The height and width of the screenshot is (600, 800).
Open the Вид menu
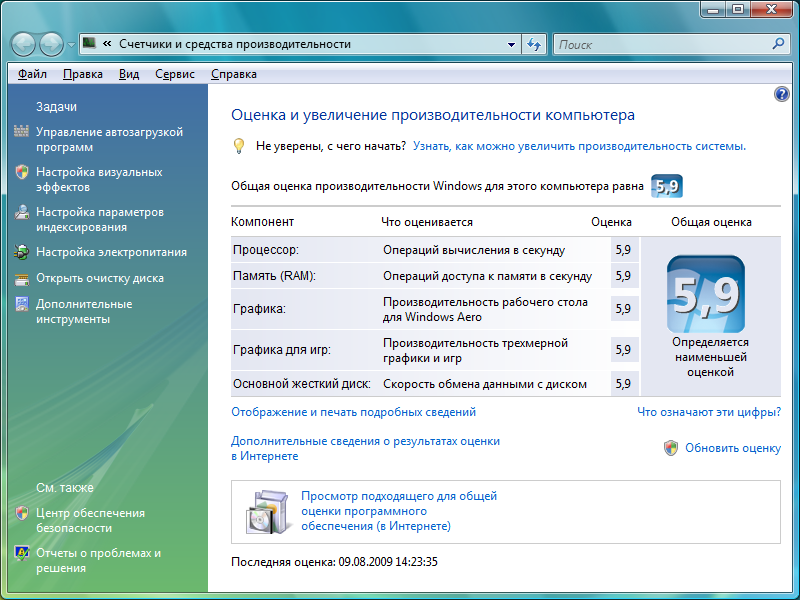[128, 74]
